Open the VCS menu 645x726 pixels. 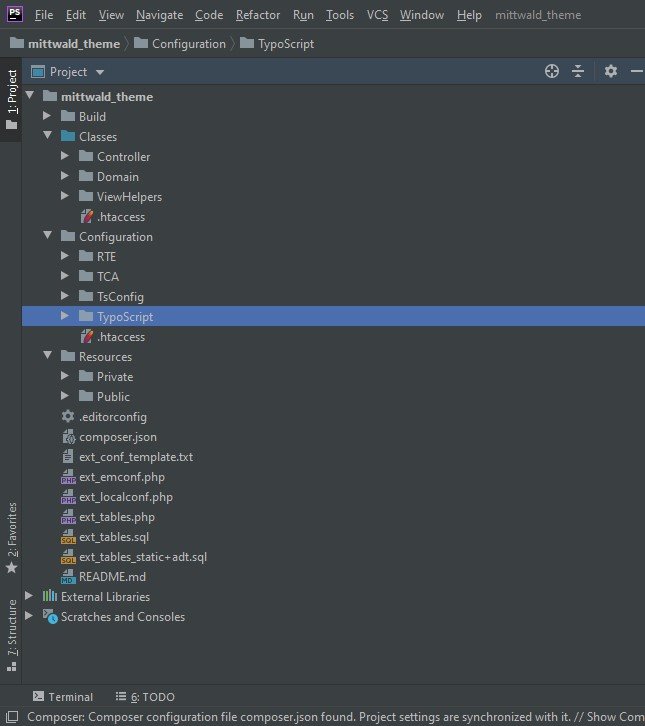pyautogui.click(x=377, y=15)
